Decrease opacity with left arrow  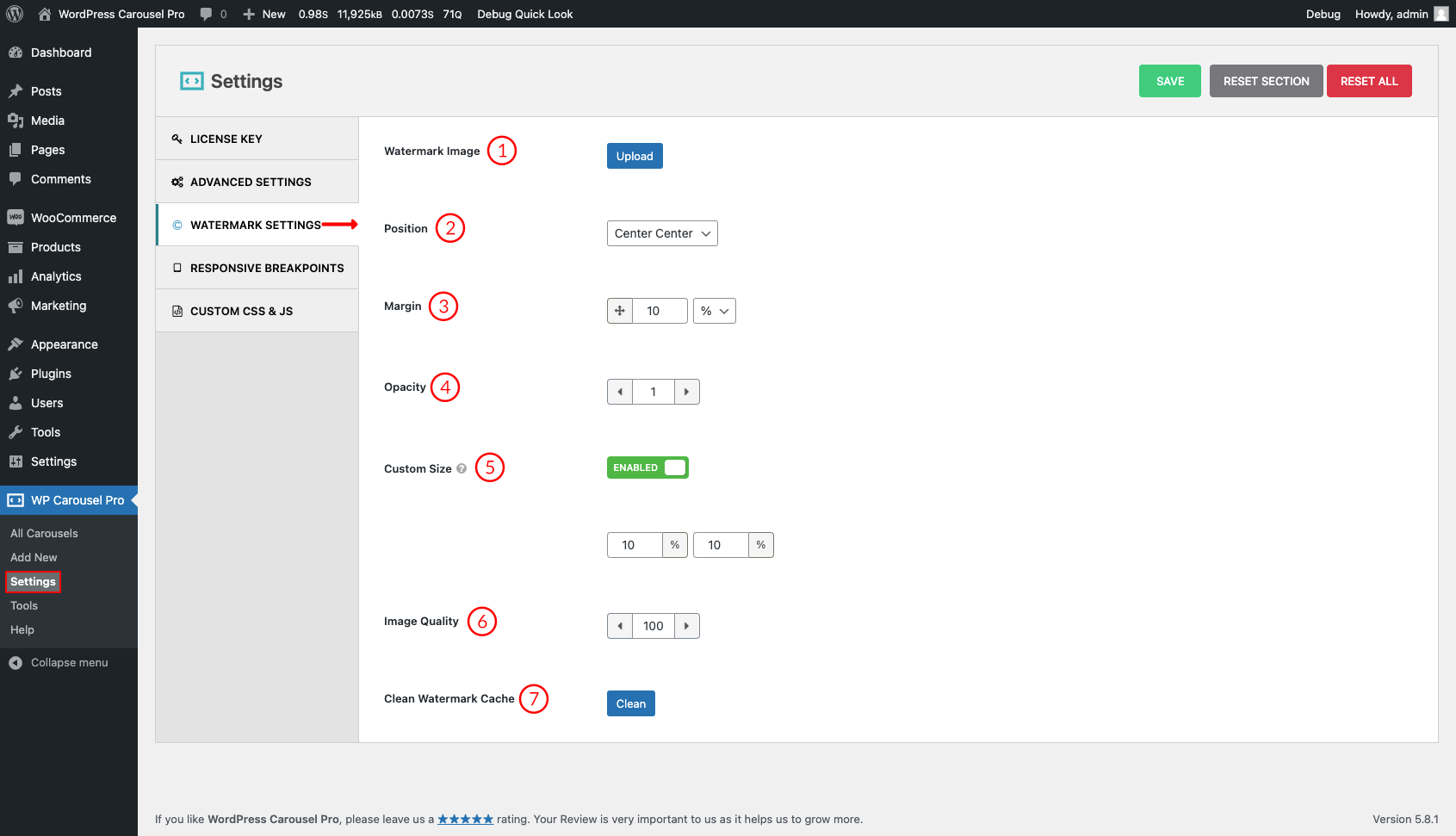(620, 392)
